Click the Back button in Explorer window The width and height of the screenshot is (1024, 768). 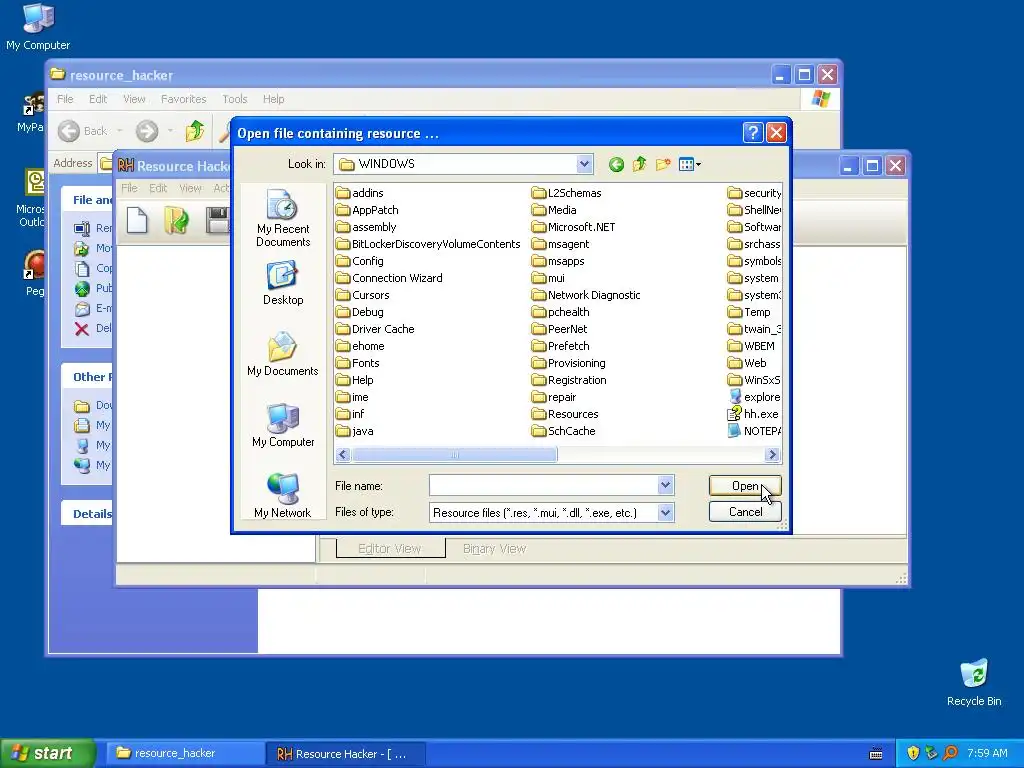coord(83,131)
